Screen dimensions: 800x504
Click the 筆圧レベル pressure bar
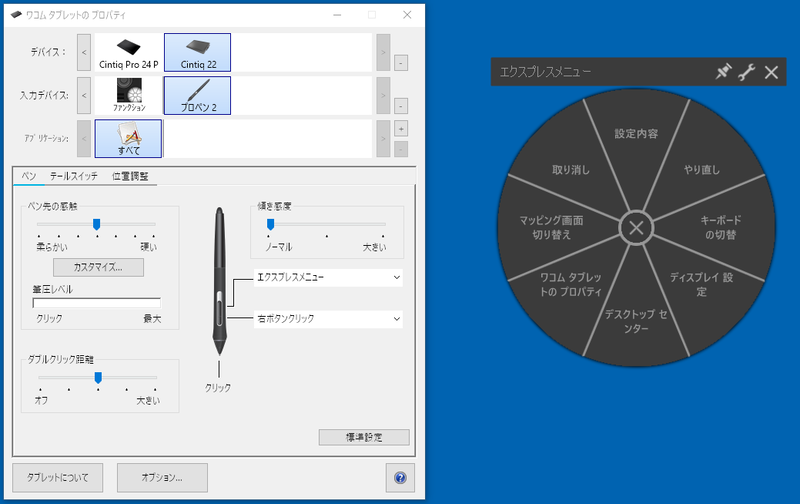96,303
